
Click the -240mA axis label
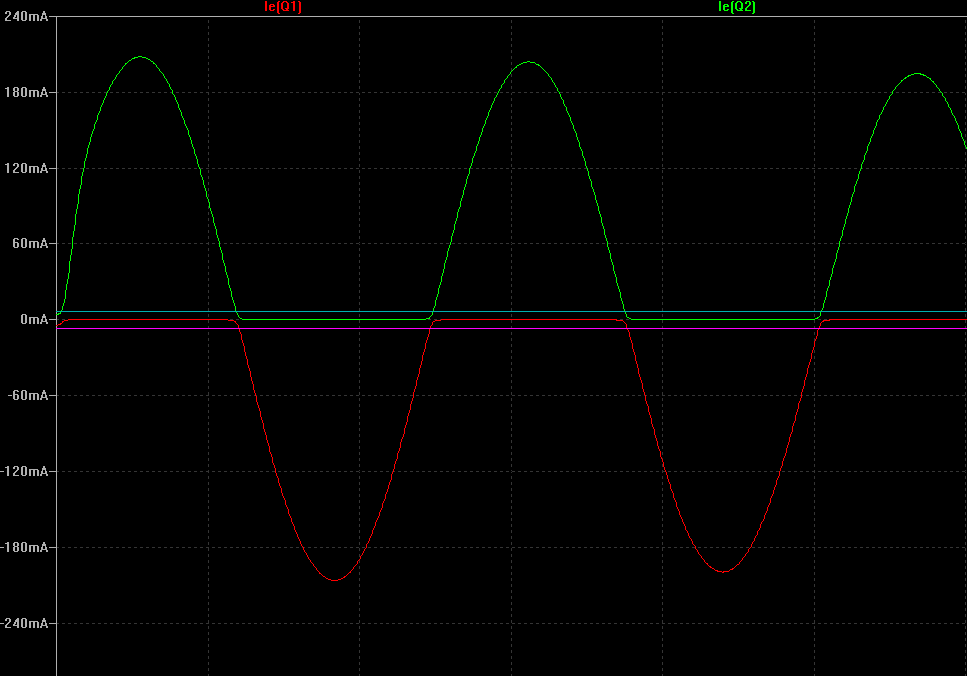coord(25,623)
